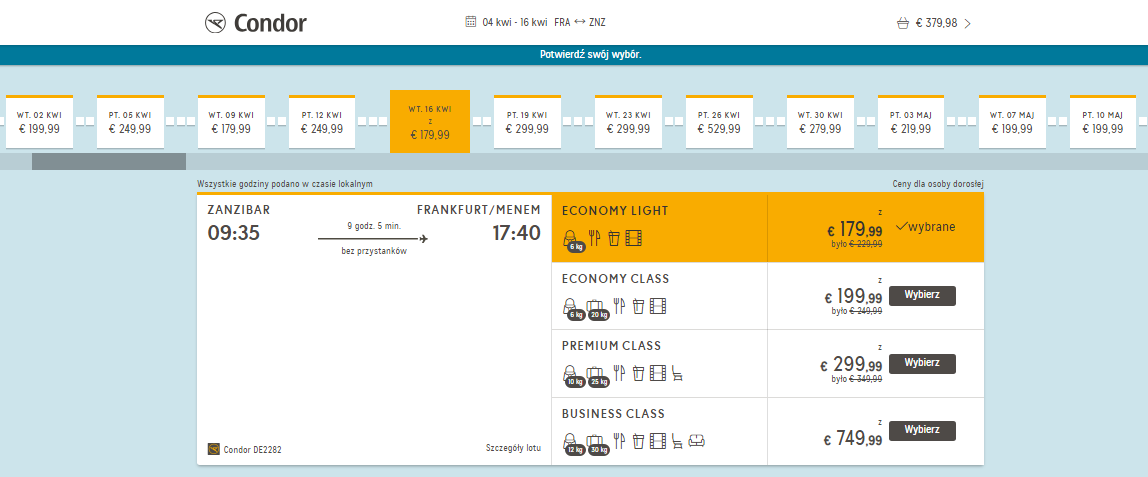Image resolution: width=1148 pixels, height=477 pixels.
Task: Select the Economy Light wybrane fare
Action: (925, 227)
